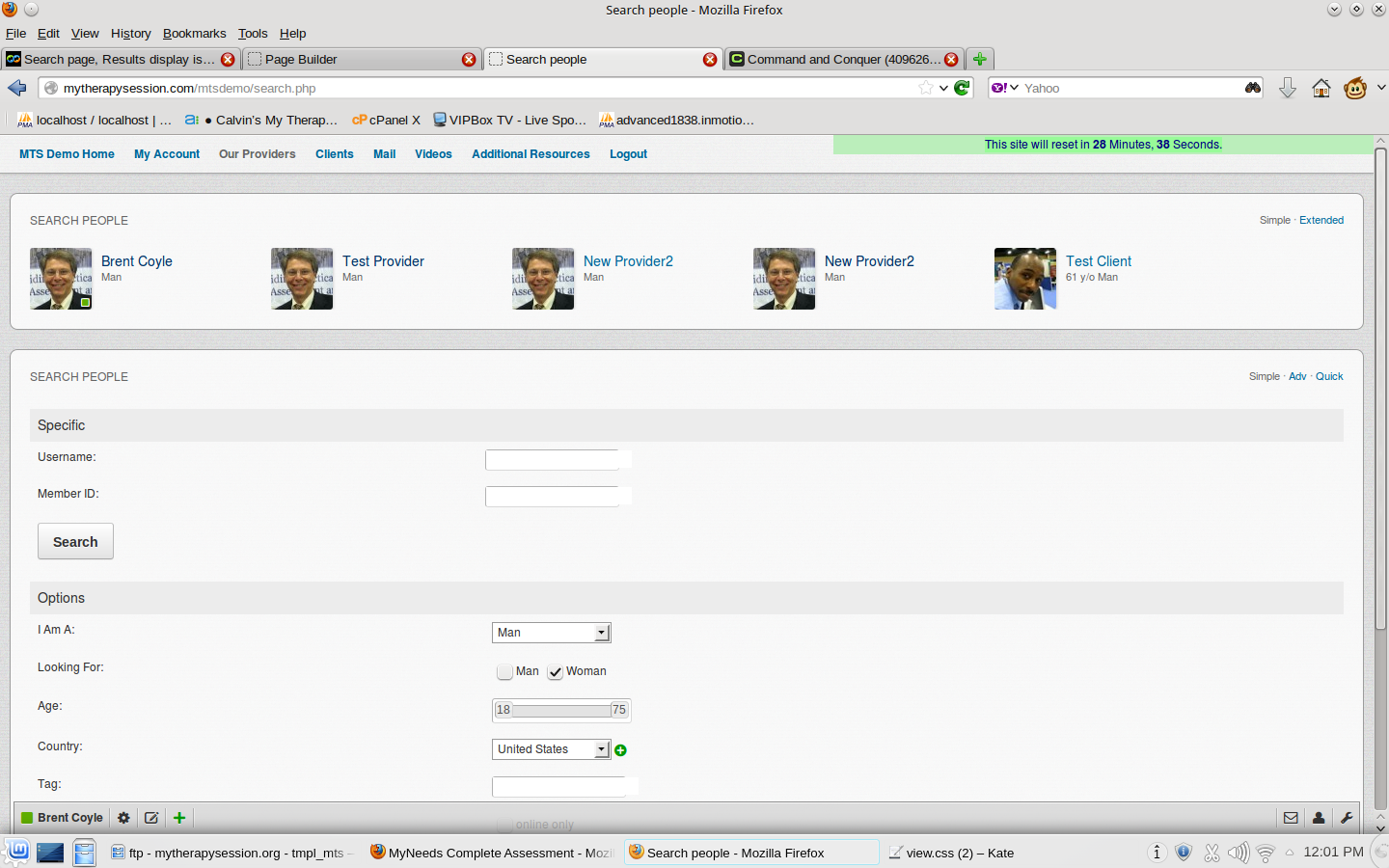Open the Country dropdown list

point(551,749)
